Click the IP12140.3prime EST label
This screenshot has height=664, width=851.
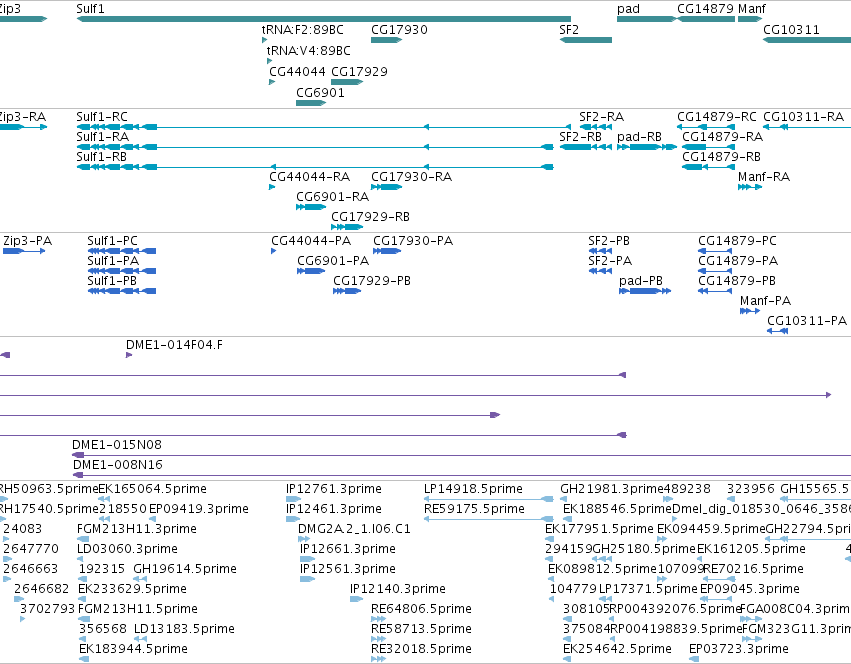tap(398, 589)
